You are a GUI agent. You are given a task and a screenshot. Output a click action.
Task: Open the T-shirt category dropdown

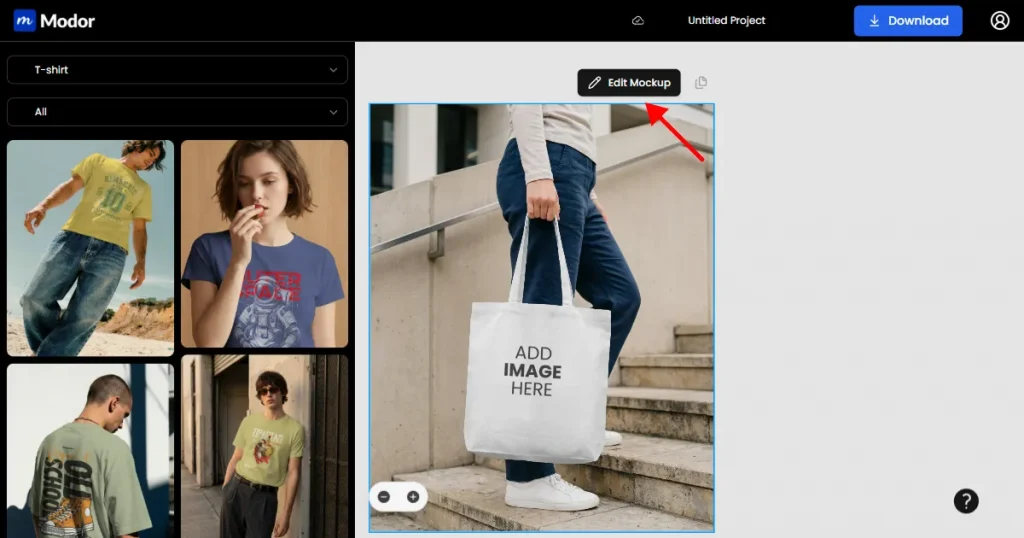tap(177, 70)
